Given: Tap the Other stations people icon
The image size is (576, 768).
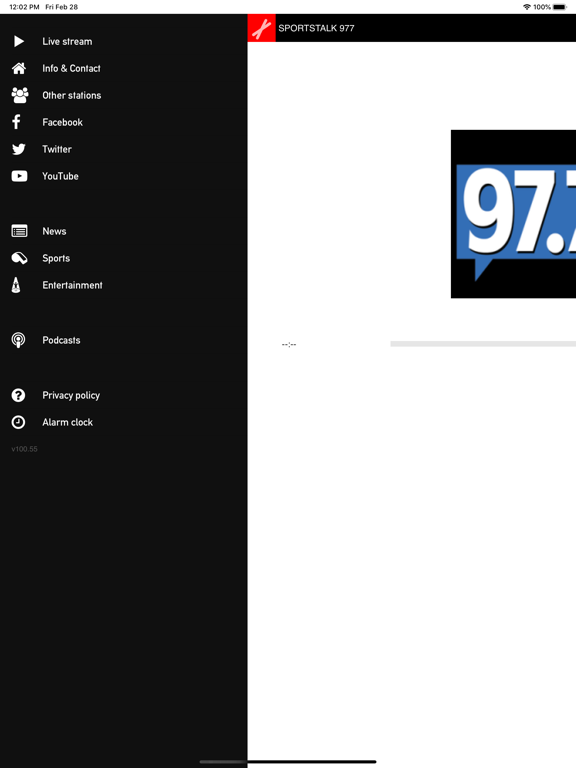Looking at the screenshot, I should point(20,95).
